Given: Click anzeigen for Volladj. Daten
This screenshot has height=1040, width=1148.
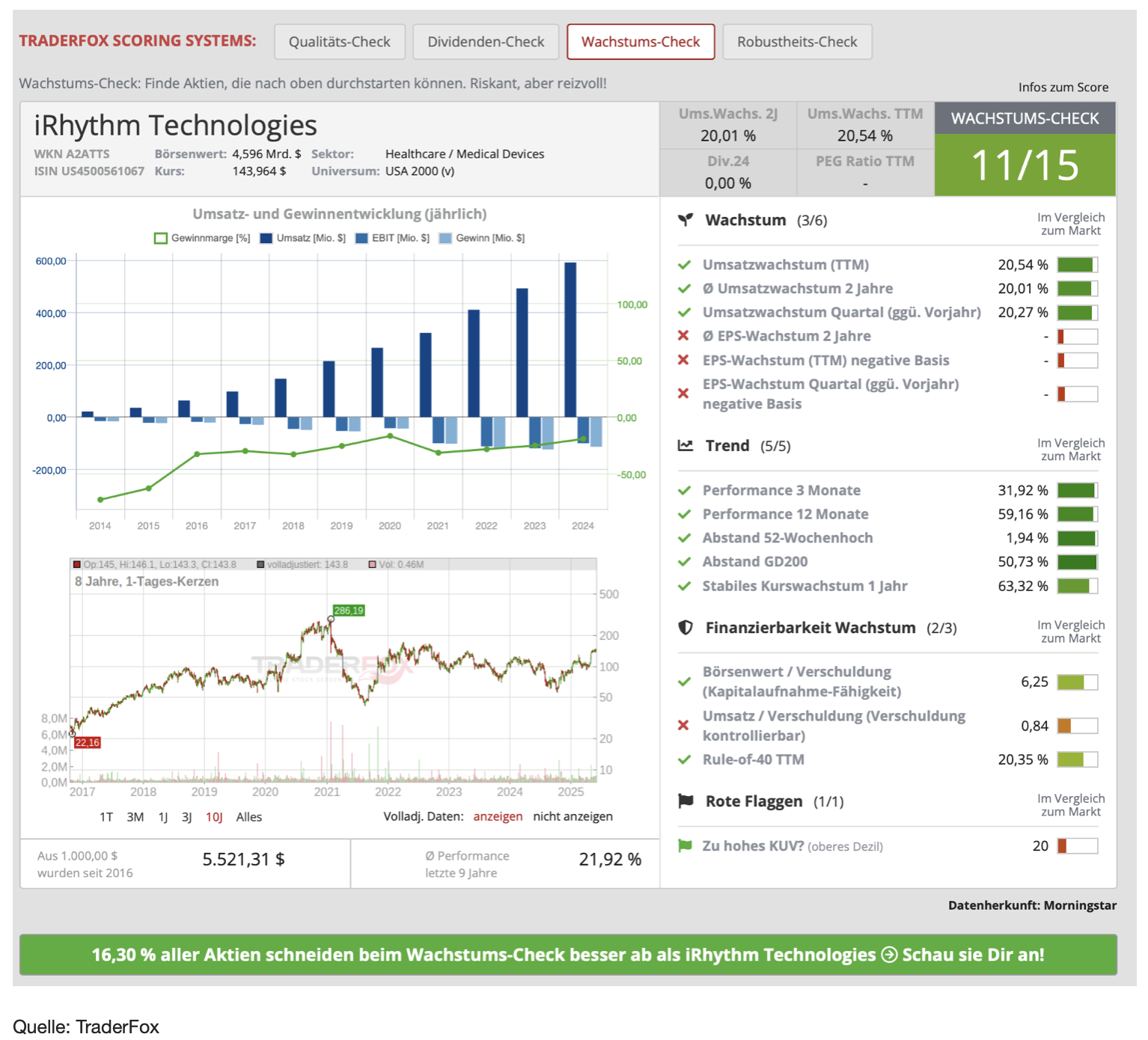Looking at the screenshot, I should coord(498,816).
